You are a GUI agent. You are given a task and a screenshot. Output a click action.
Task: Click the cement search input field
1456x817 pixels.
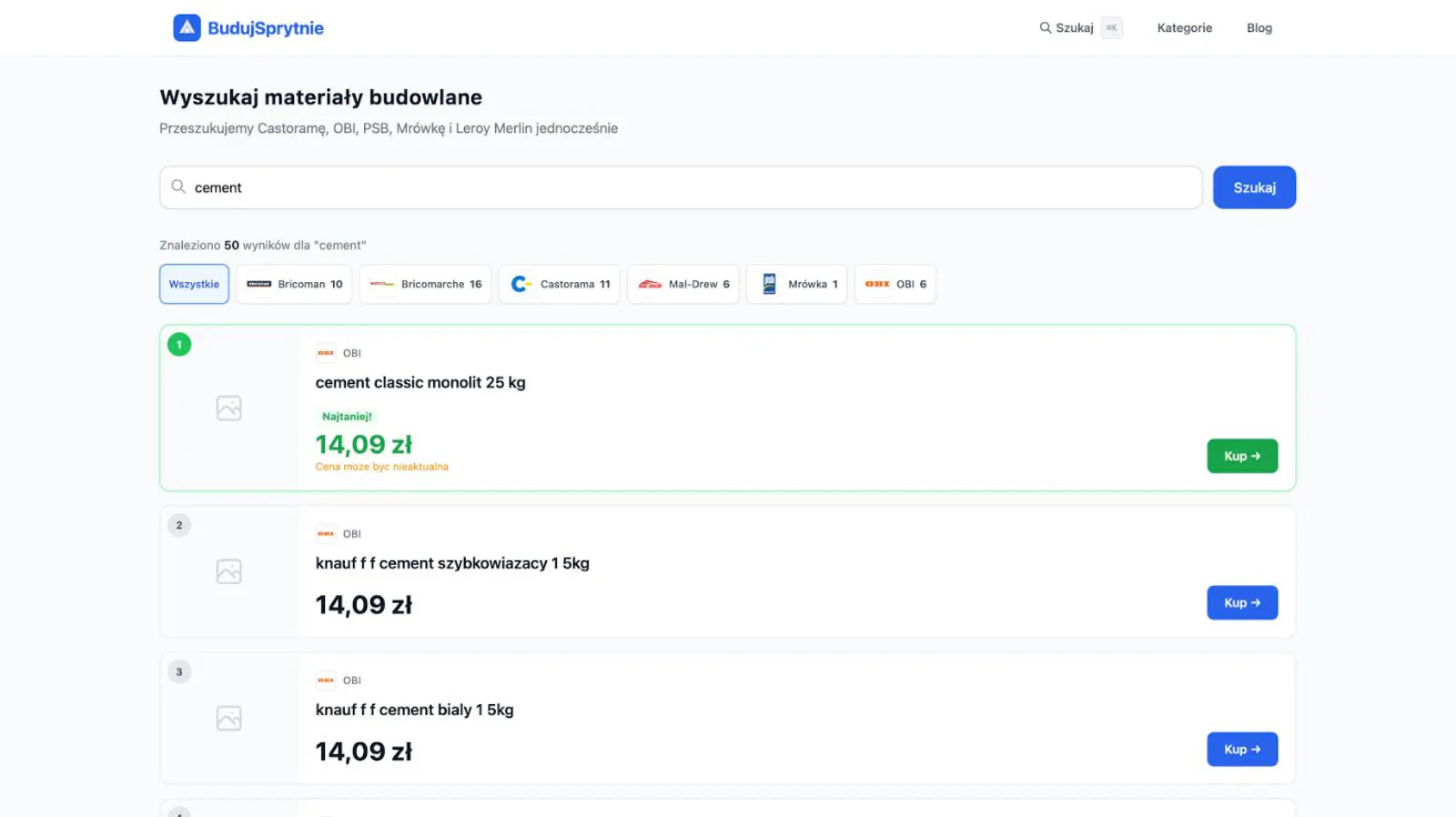[x=681, y=187]
